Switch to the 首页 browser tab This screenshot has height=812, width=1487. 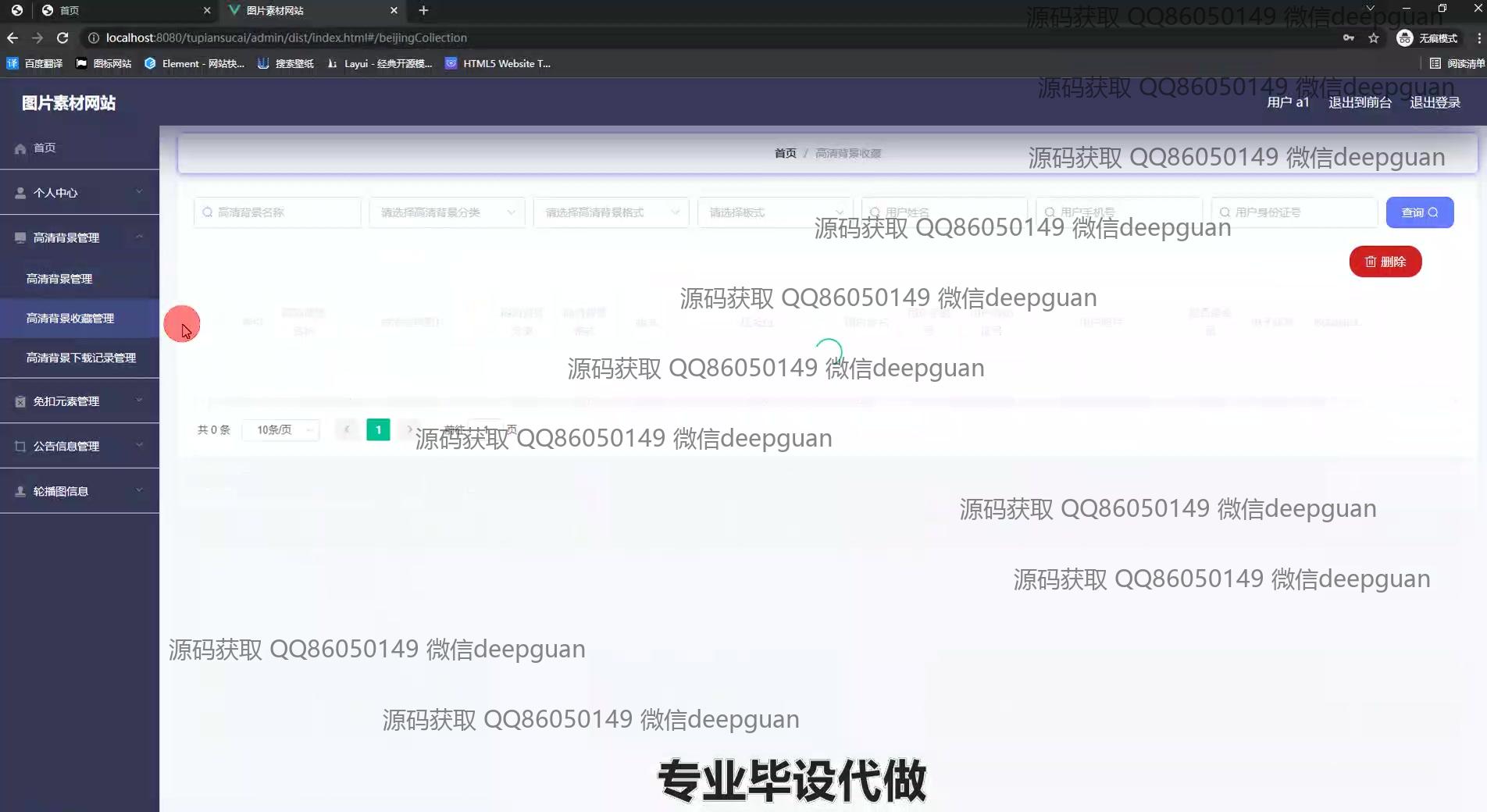click(125, 10)
